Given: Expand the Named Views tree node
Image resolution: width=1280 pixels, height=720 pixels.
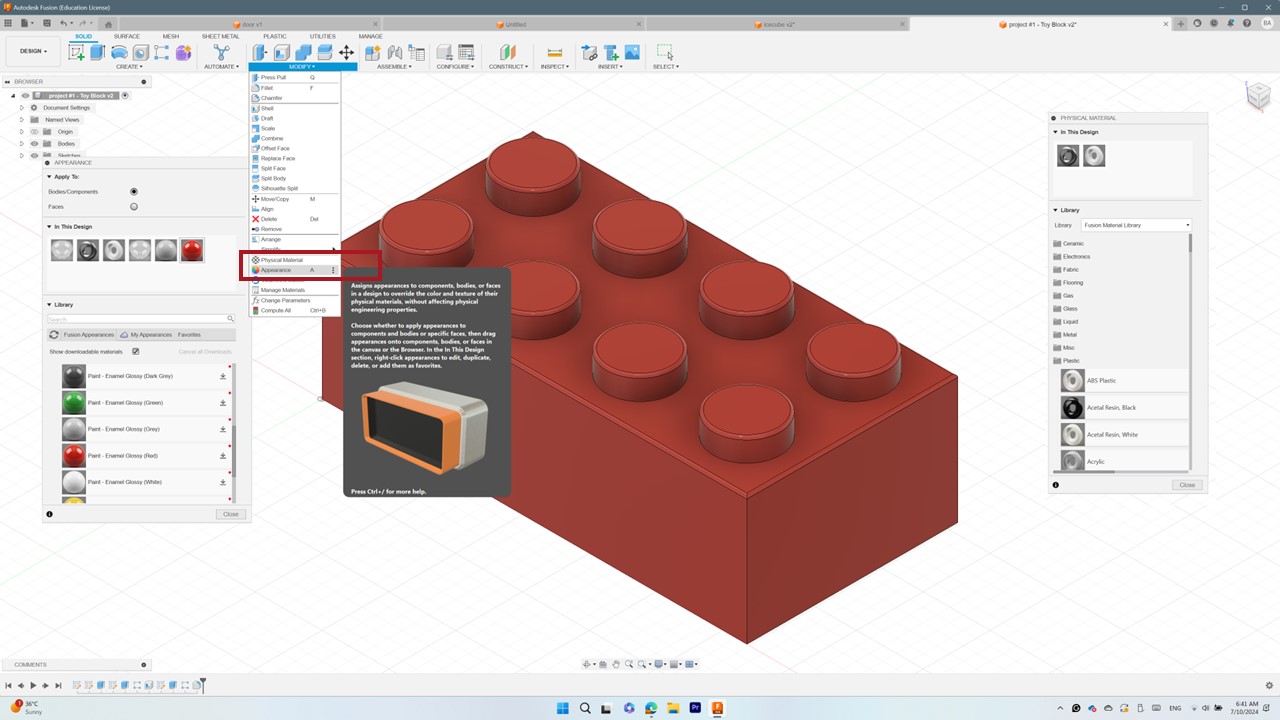Looking at the screenshot, I should coord(21,119).
